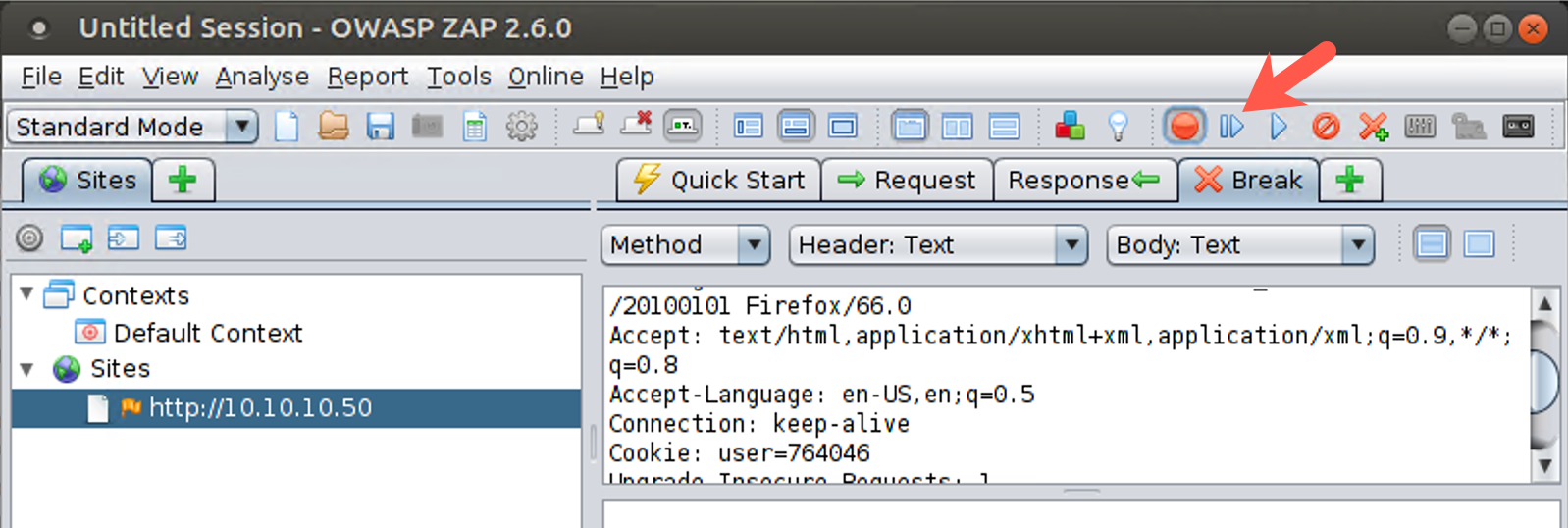This screenshot has height=528, width=1568.
Task: Switch to the Response tab
Action: (1084, 181)
